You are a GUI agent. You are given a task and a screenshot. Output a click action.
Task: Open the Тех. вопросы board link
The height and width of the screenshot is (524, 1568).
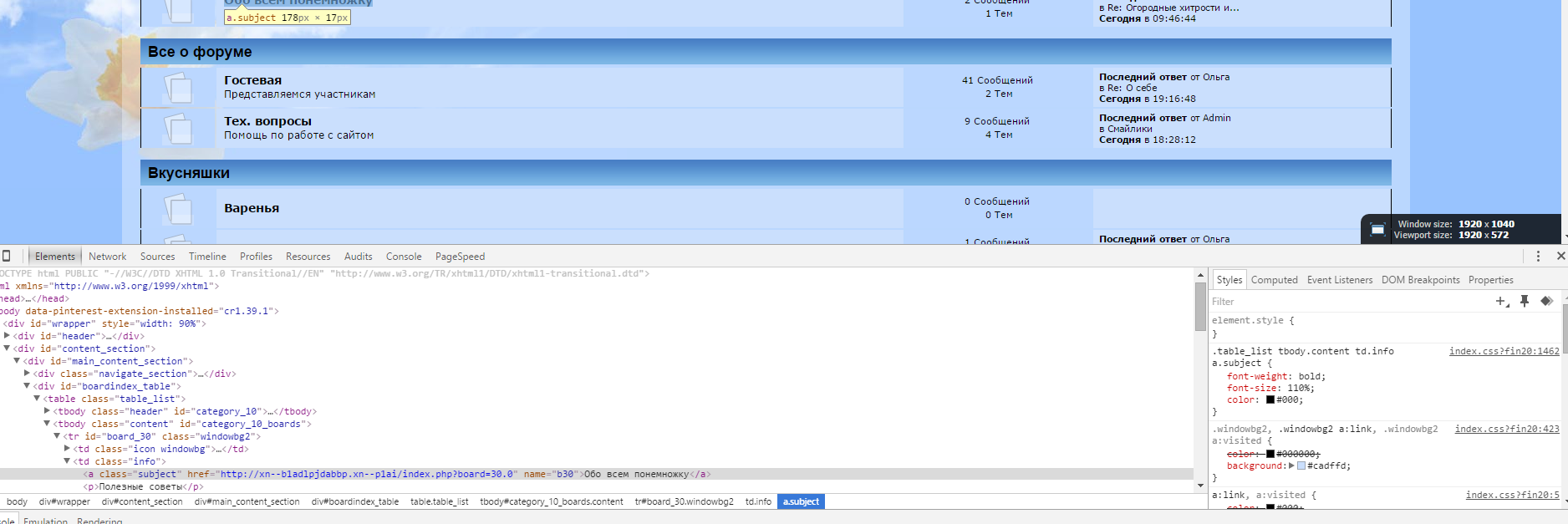point(267,121)
